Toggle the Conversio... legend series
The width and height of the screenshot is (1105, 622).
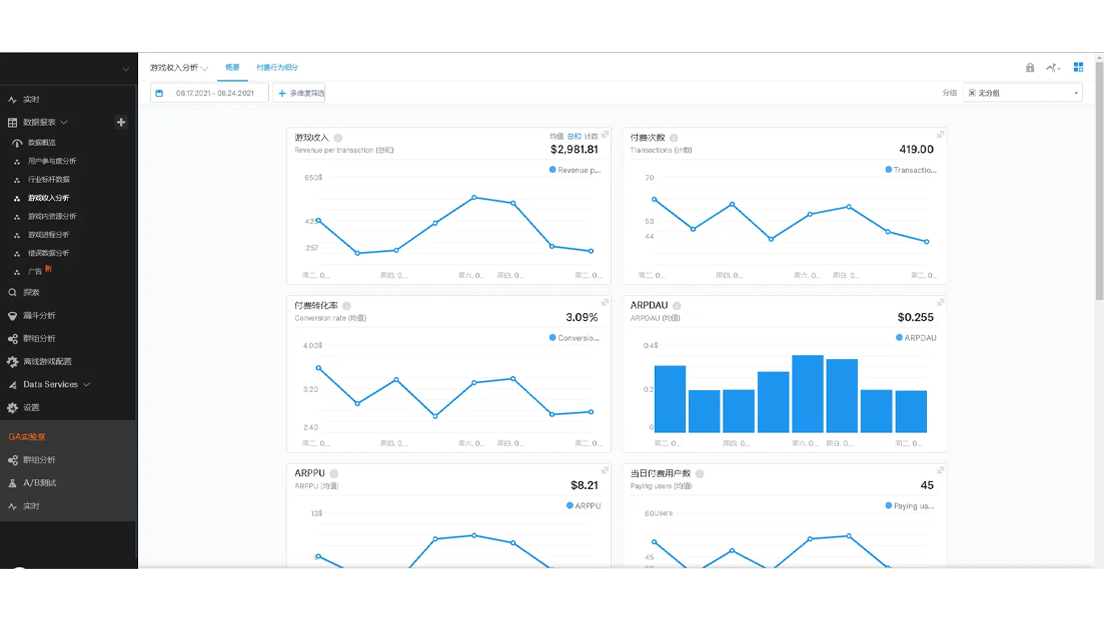574,338
